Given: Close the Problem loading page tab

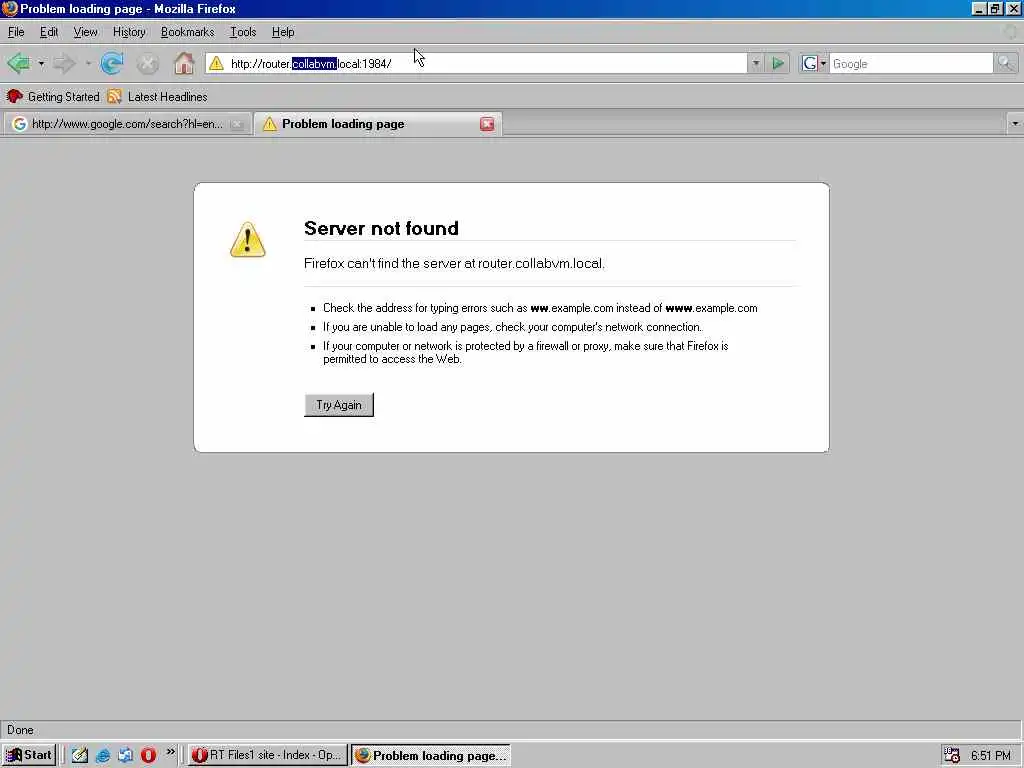Looking at the screenshot, I should point(487,124).
